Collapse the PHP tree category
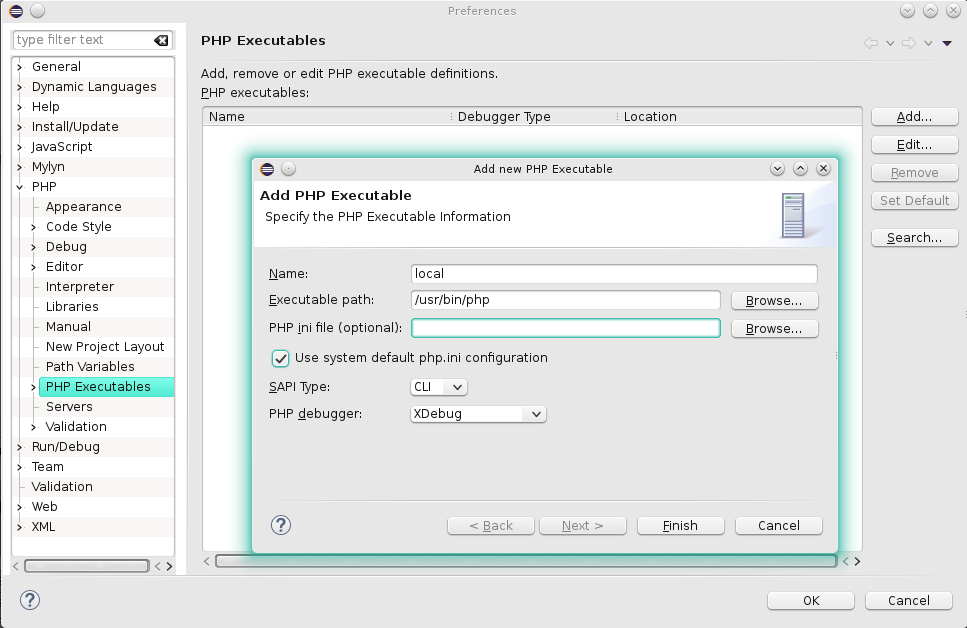The image size is (967, 628). pyautogui.click(x=20, y=187)
